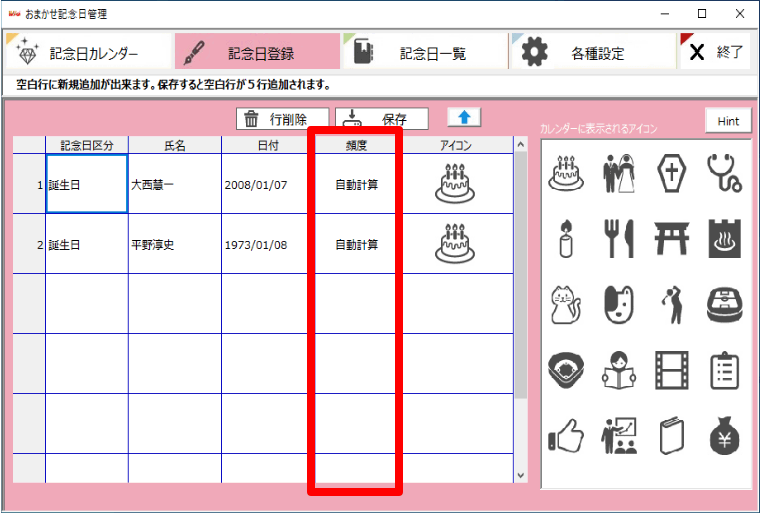Screen dimensions: 760x514
Task: Select the cat icon
Action: pos(566,305)
